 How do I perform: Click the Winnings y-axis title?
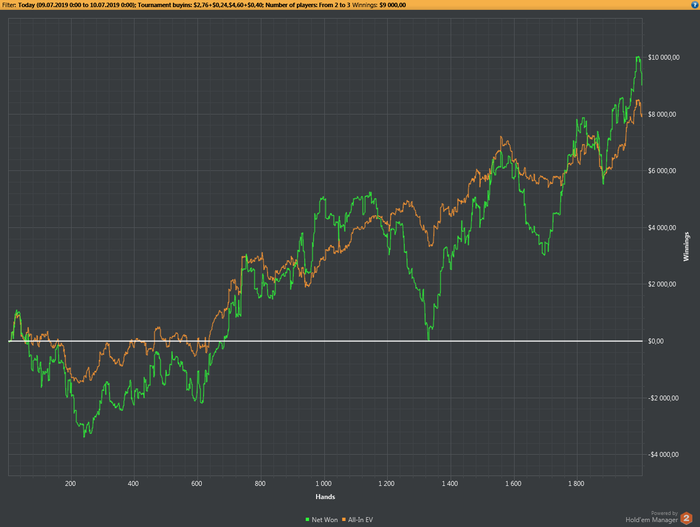(686, 247)
